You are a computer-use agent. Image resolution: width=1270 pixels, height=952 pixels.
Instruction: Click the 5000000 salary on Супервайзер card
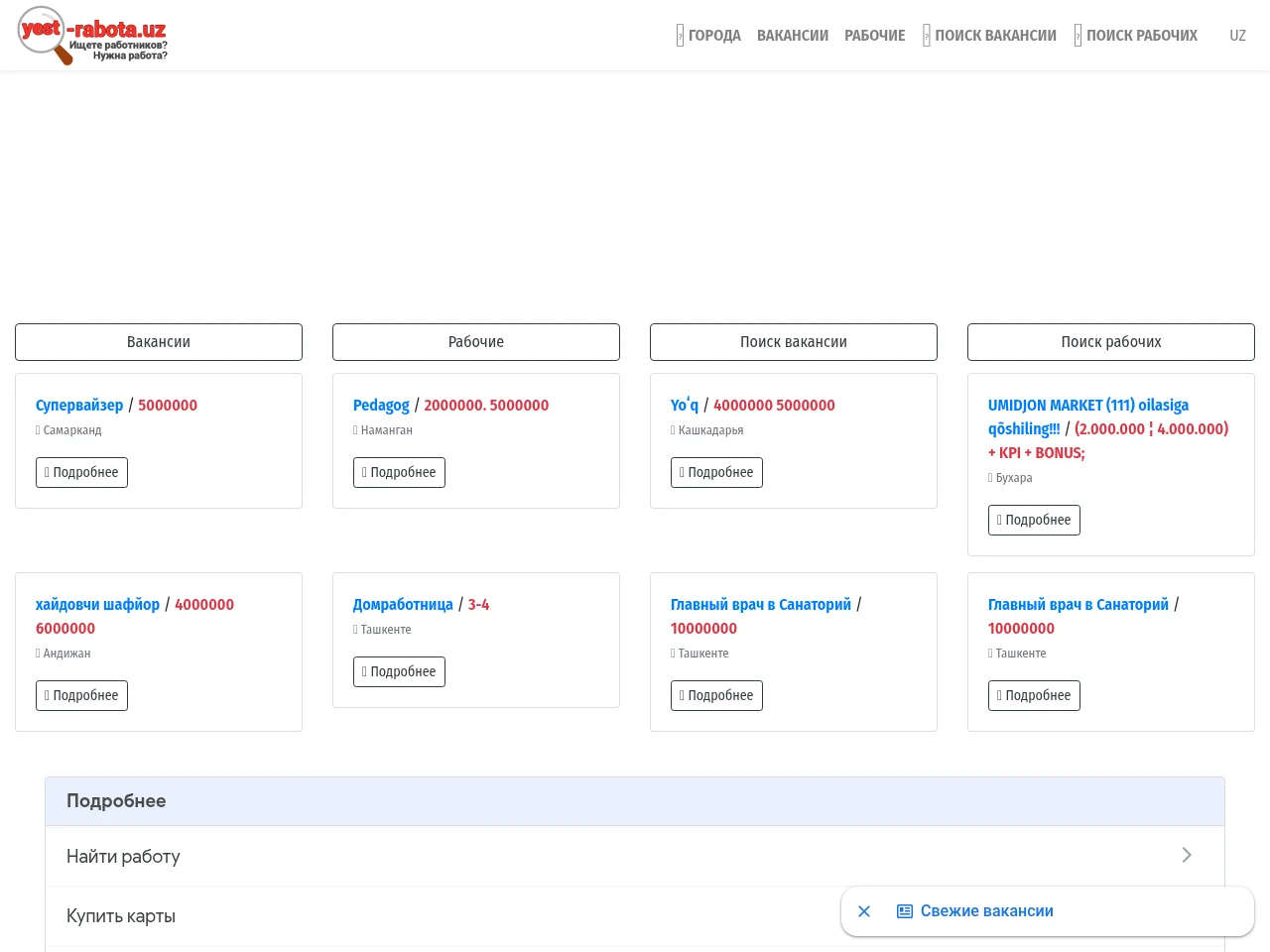168,406
